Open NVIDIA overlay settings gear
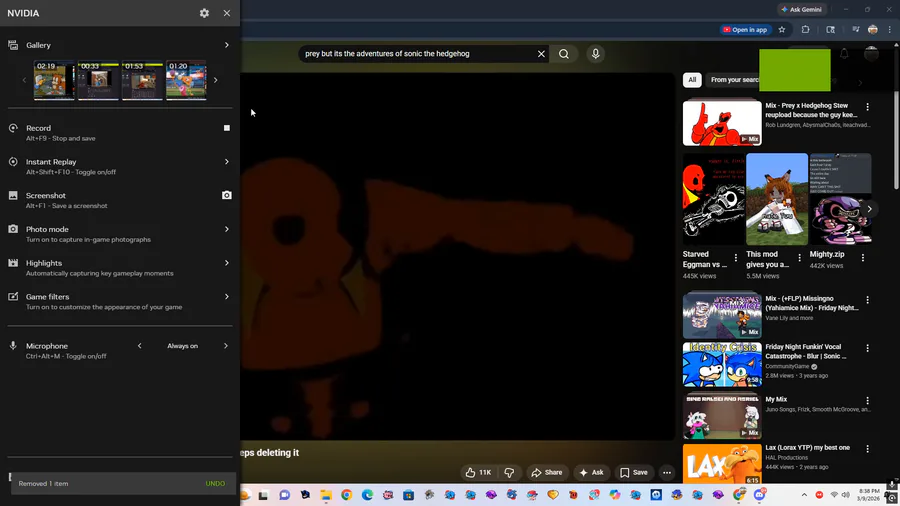 (x=204, y=13)
